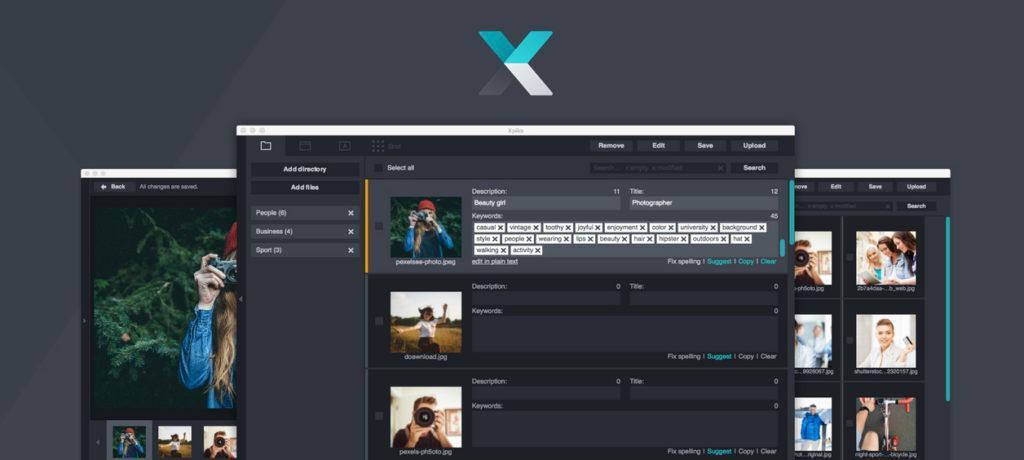Image resolution: width=1024 pixels, height=460 pixels.
Task: Delete the 'style' keyword tag
Action: point(495,239)
